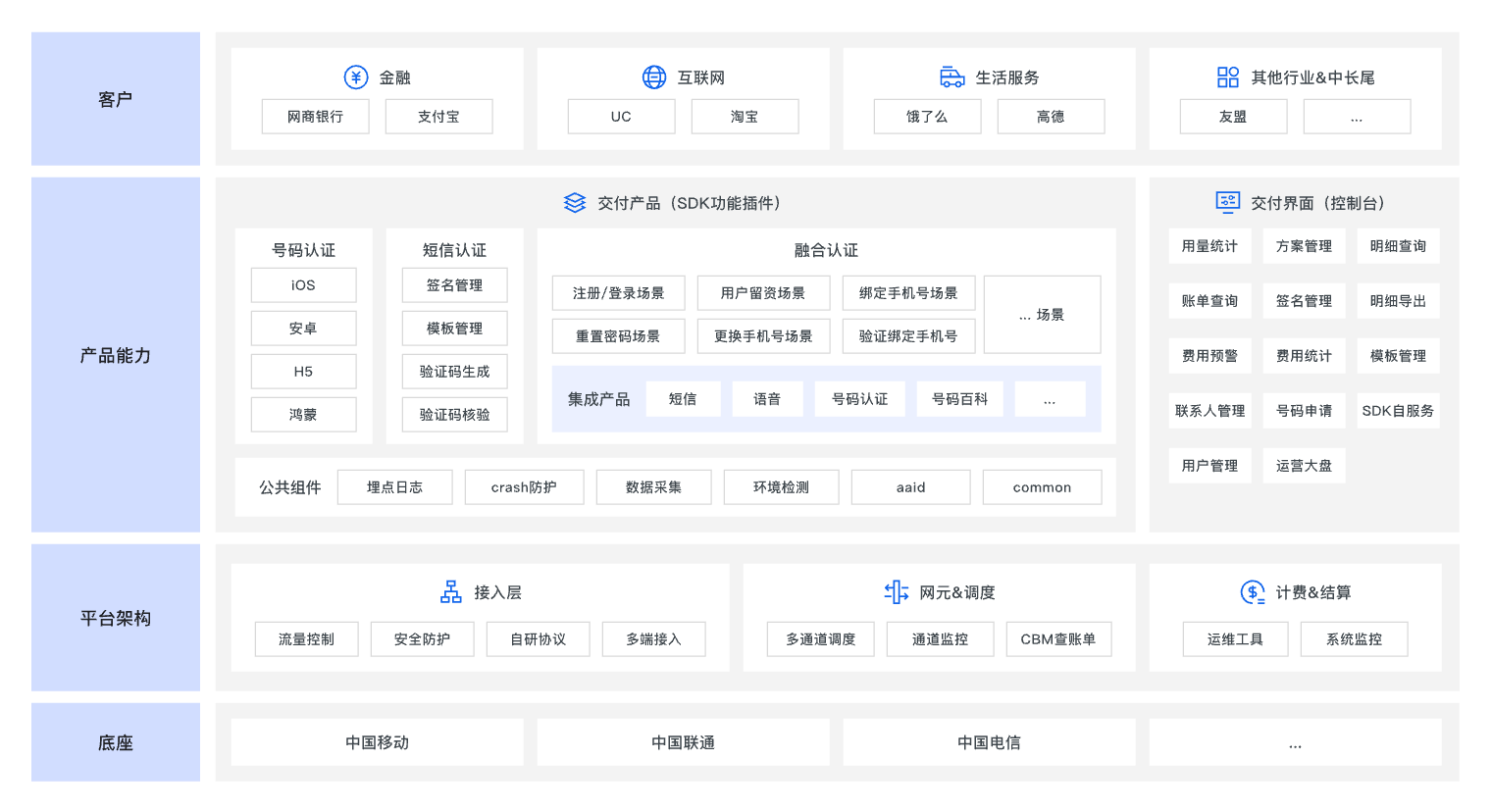Click the 其他行业&中长尾 grid icon
Screen dimensions: 1491x812
[x=1227, y=76]
